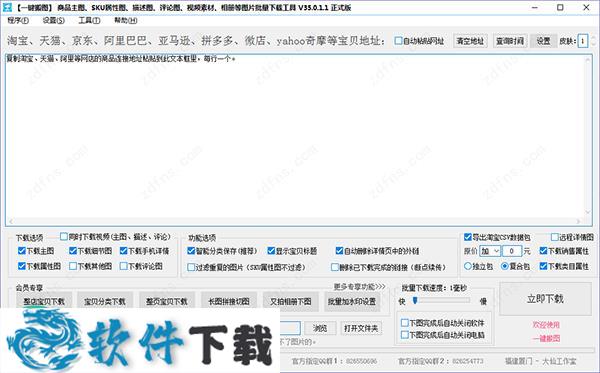The image size is (600, 373).
Task: Uncheck the 下载主图 checkbox
Action: pos(21,251)
